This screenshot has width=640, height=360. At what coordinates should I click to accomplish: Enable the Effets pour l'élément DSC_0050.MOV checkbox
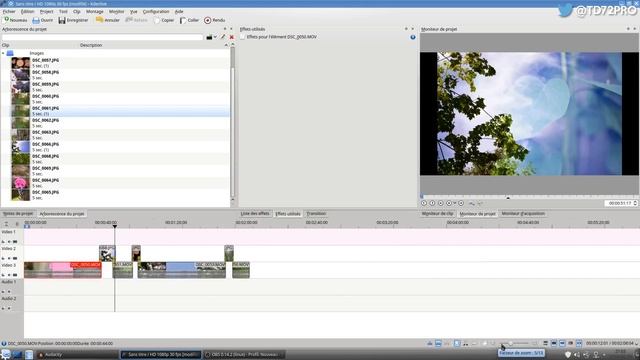[243, 37]
